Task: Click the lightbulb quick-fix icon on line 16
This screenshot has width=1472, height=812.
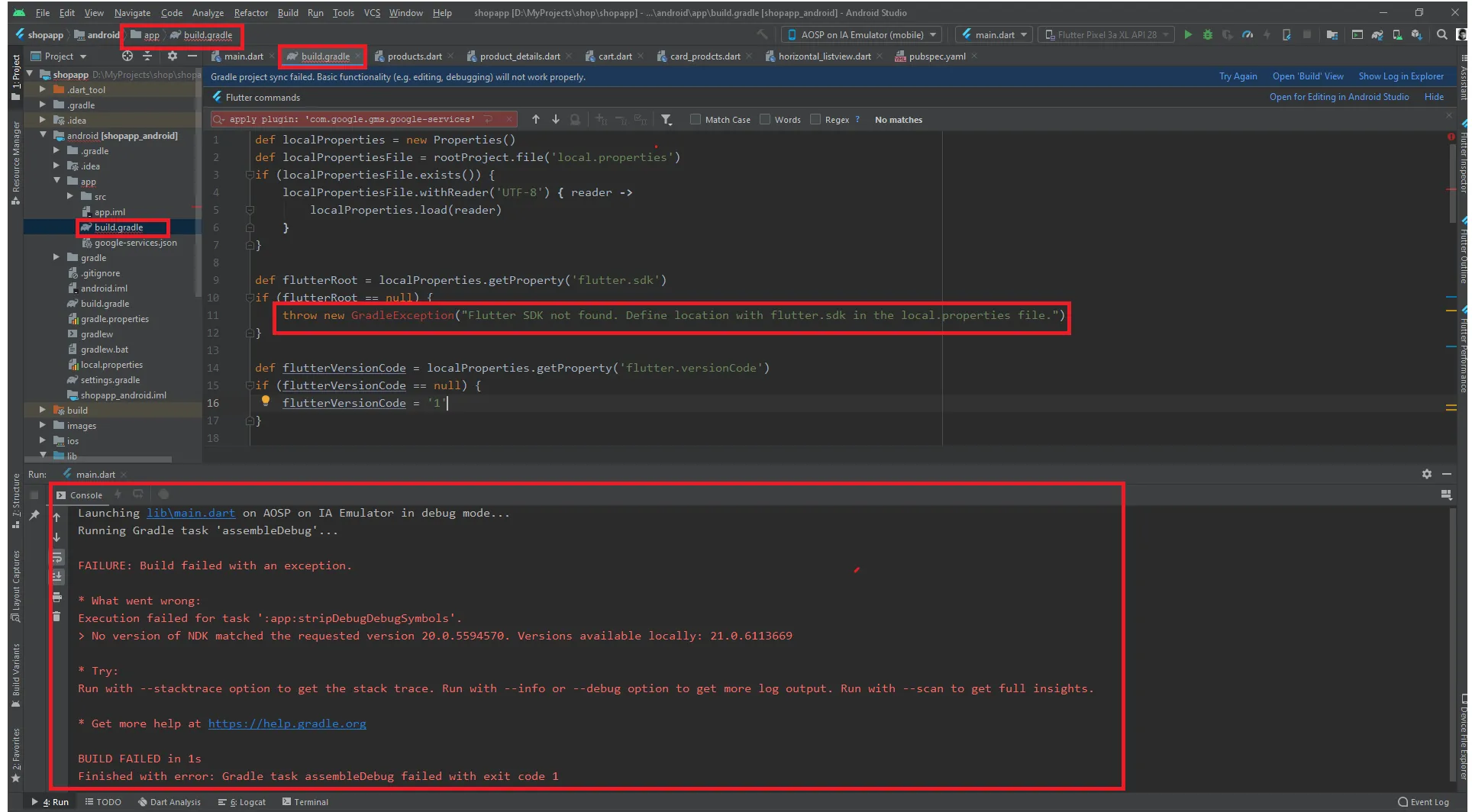Action: point(265,401)
